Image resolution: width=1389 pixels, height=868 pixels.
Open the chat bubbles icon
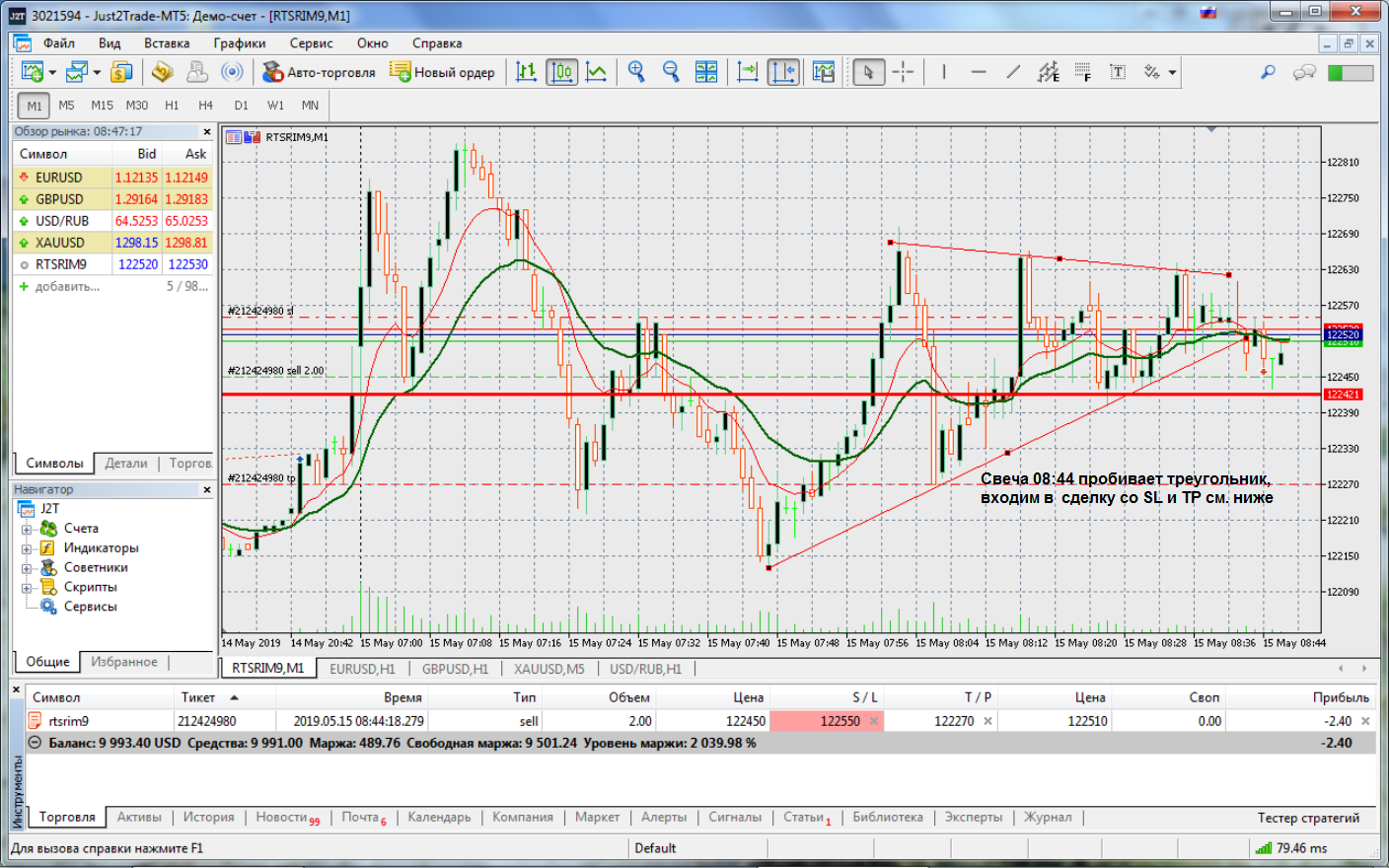pyautogui.click(x=1304, y=72)
